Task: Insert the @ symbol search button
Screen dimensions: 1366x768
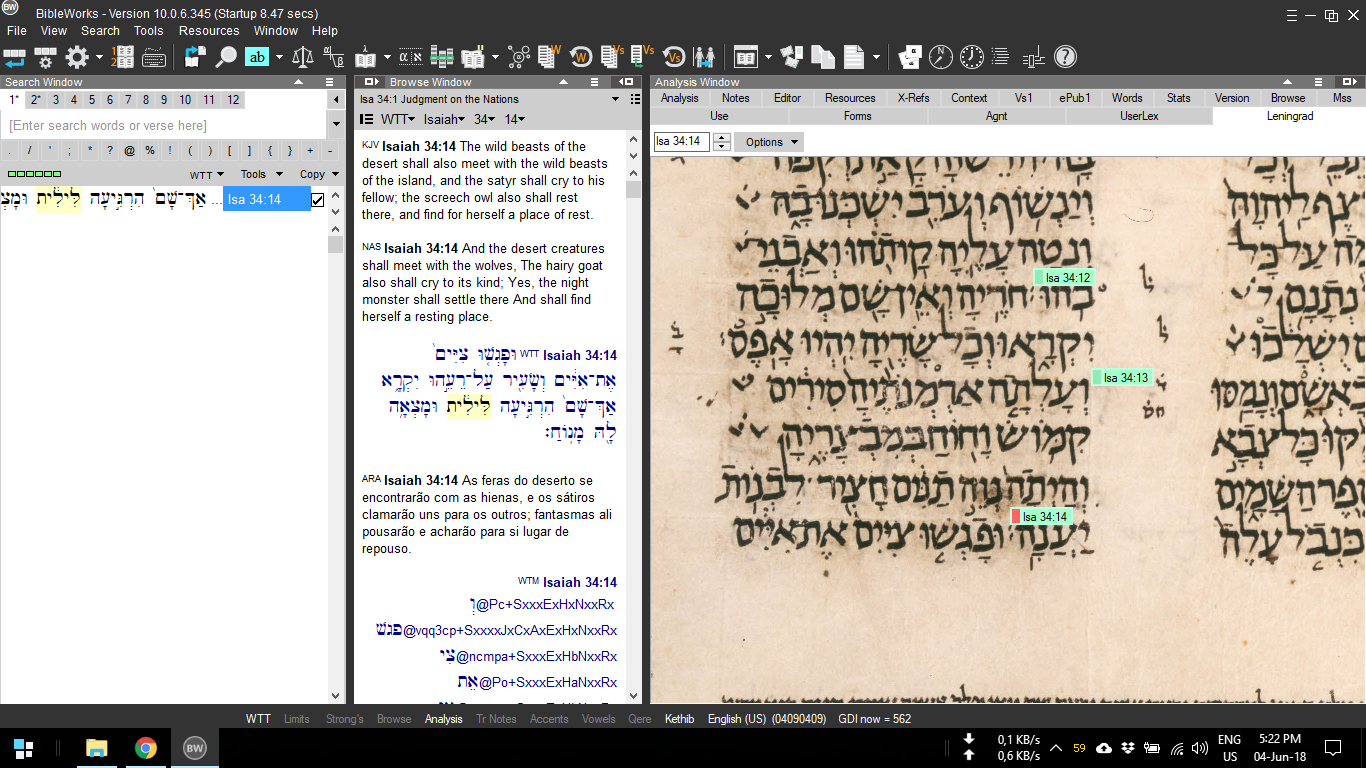Action: (130, 151)
